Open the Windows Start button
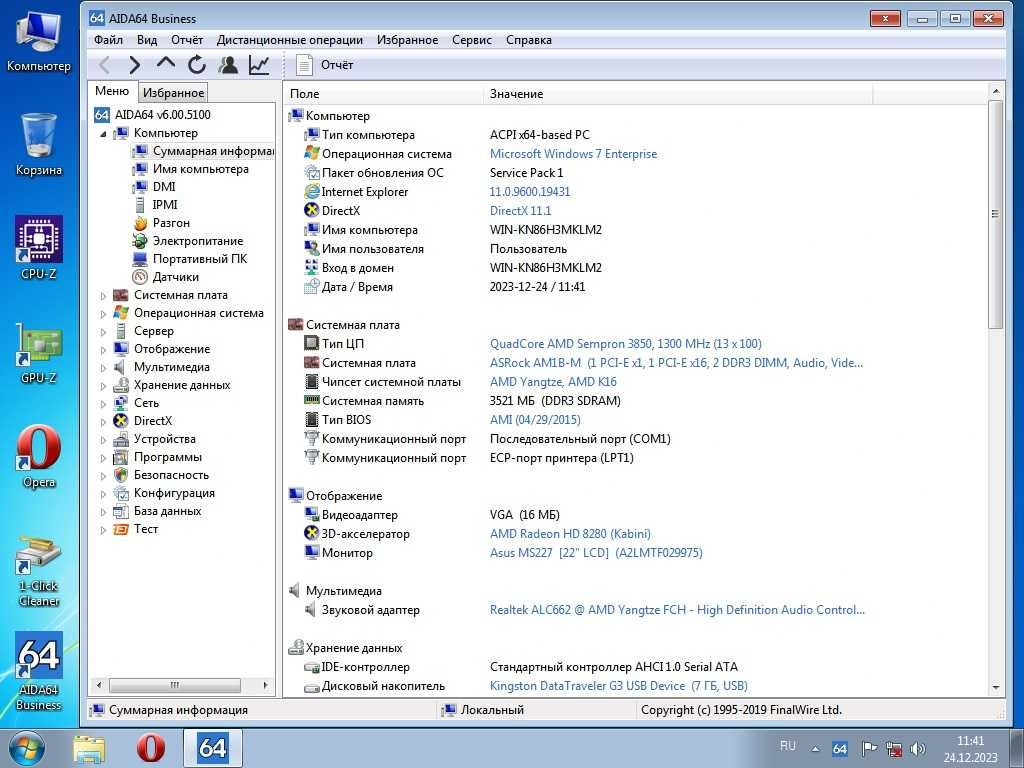The image size is (1024, 768). coord(27,748)
